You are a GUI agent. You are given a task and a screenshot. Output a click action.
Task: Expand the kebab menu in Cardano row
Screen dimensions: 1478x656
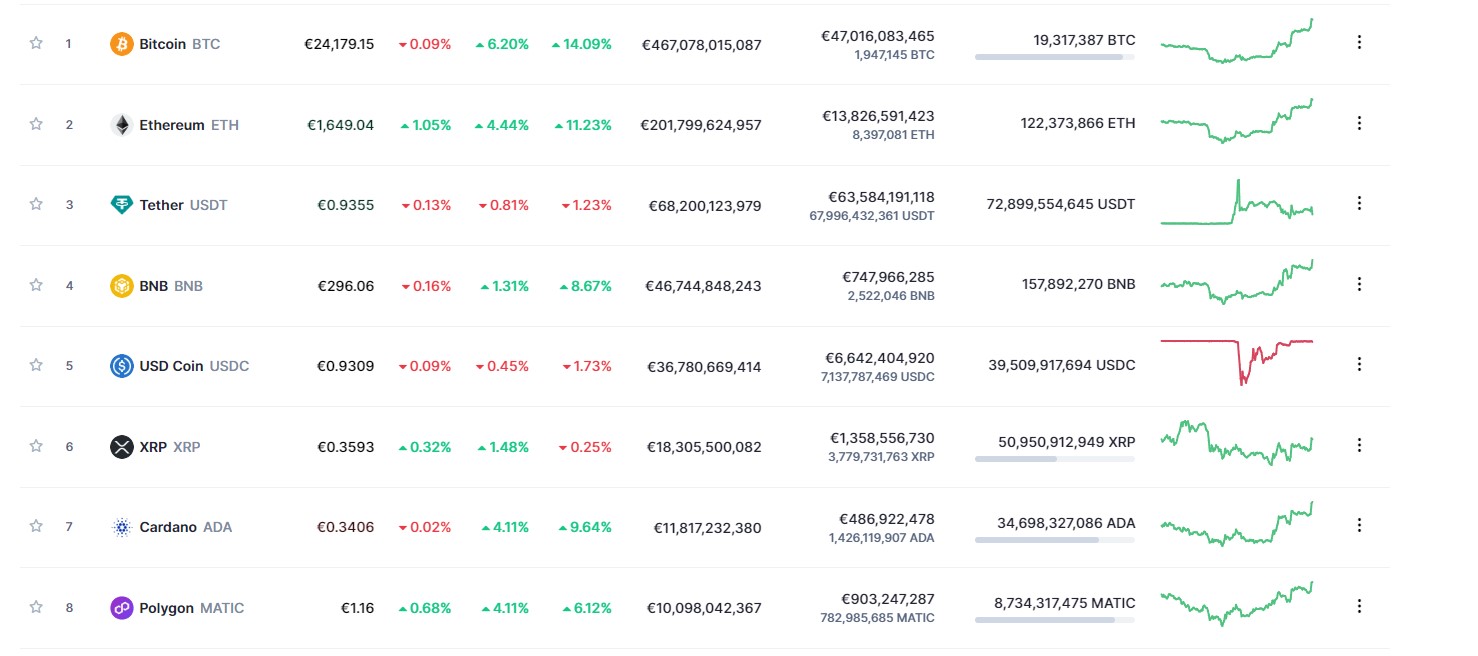click(1359, 525)
